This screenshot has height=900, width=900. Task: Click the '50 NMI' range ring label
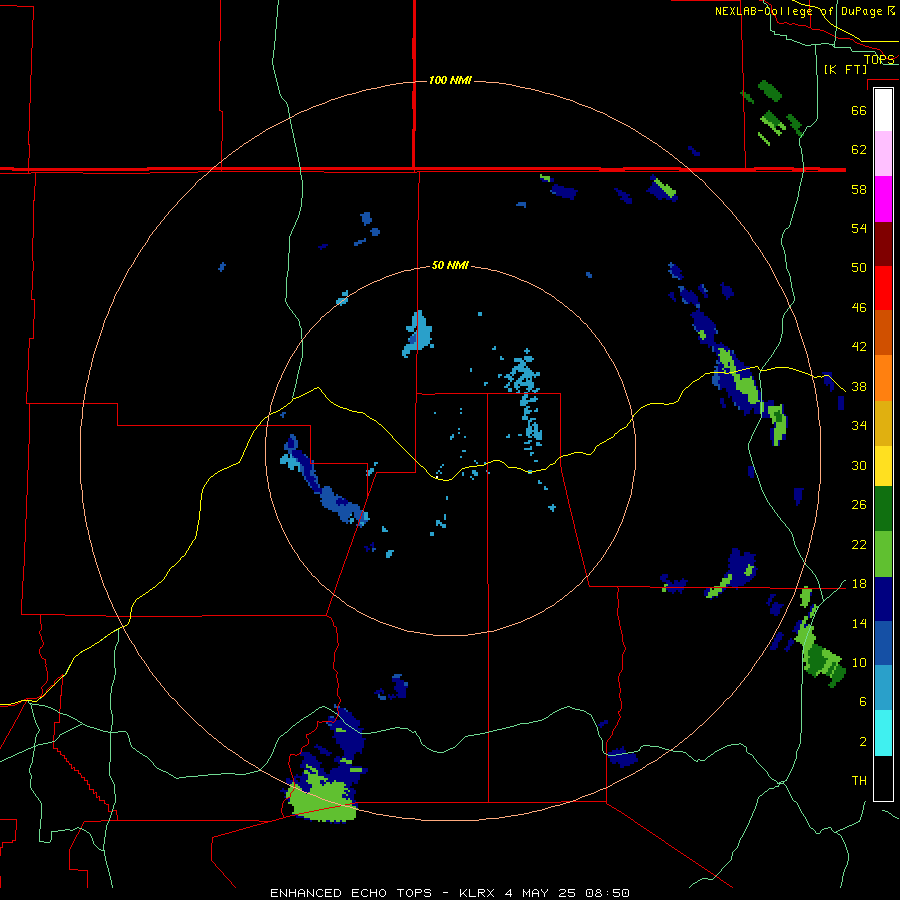coord(450,265)
